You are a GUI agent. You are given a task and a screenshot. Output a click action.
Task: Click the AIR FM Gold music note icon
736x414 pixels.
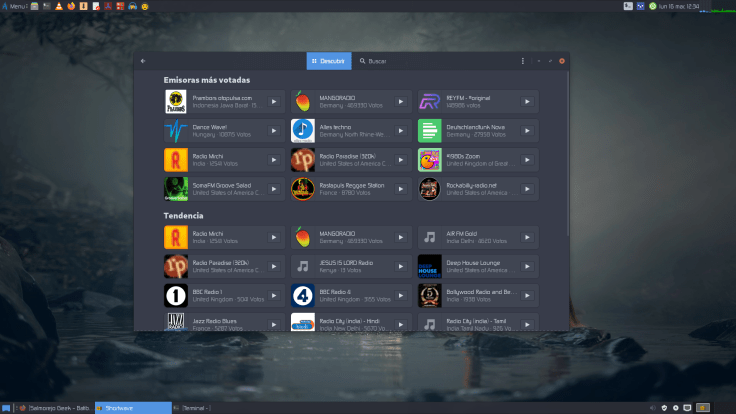[430, 237]
